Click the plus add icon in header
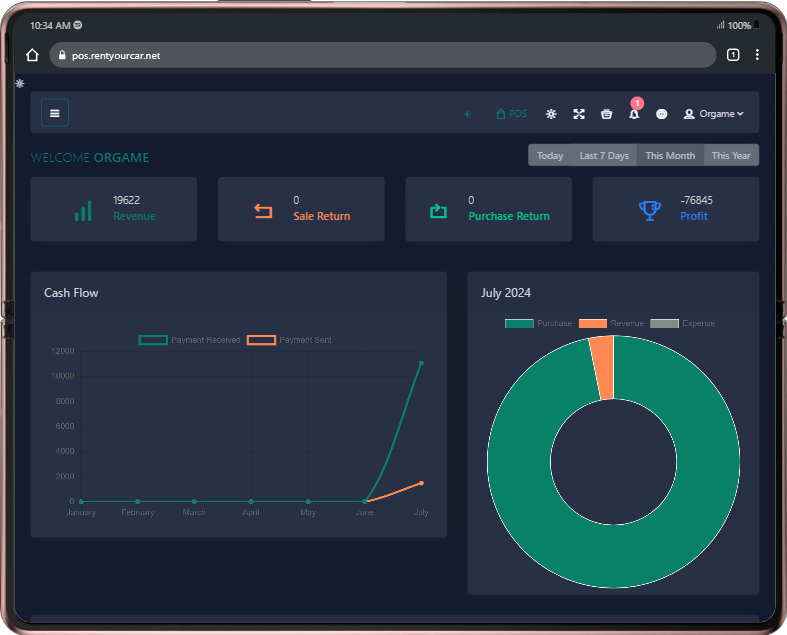 [x=467, y=114]
